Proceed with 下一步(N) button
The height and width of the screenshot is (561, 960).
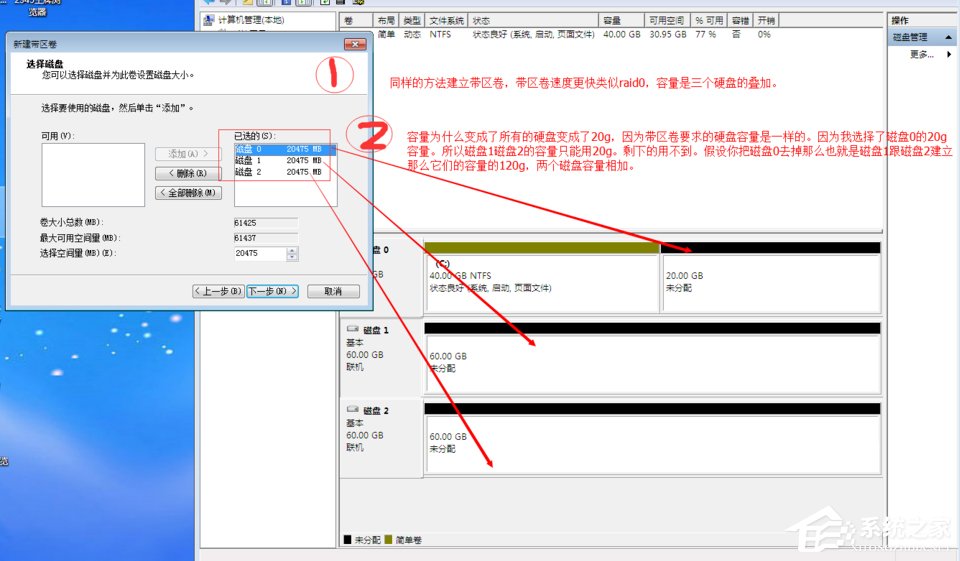point(272,292)
